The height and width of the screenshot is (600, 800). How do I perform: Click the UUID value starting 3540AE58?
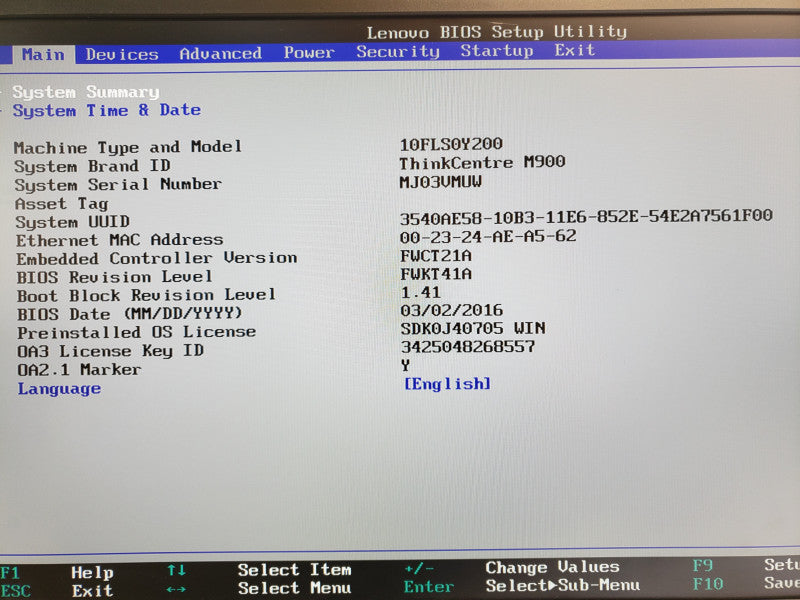pos(586,216)
